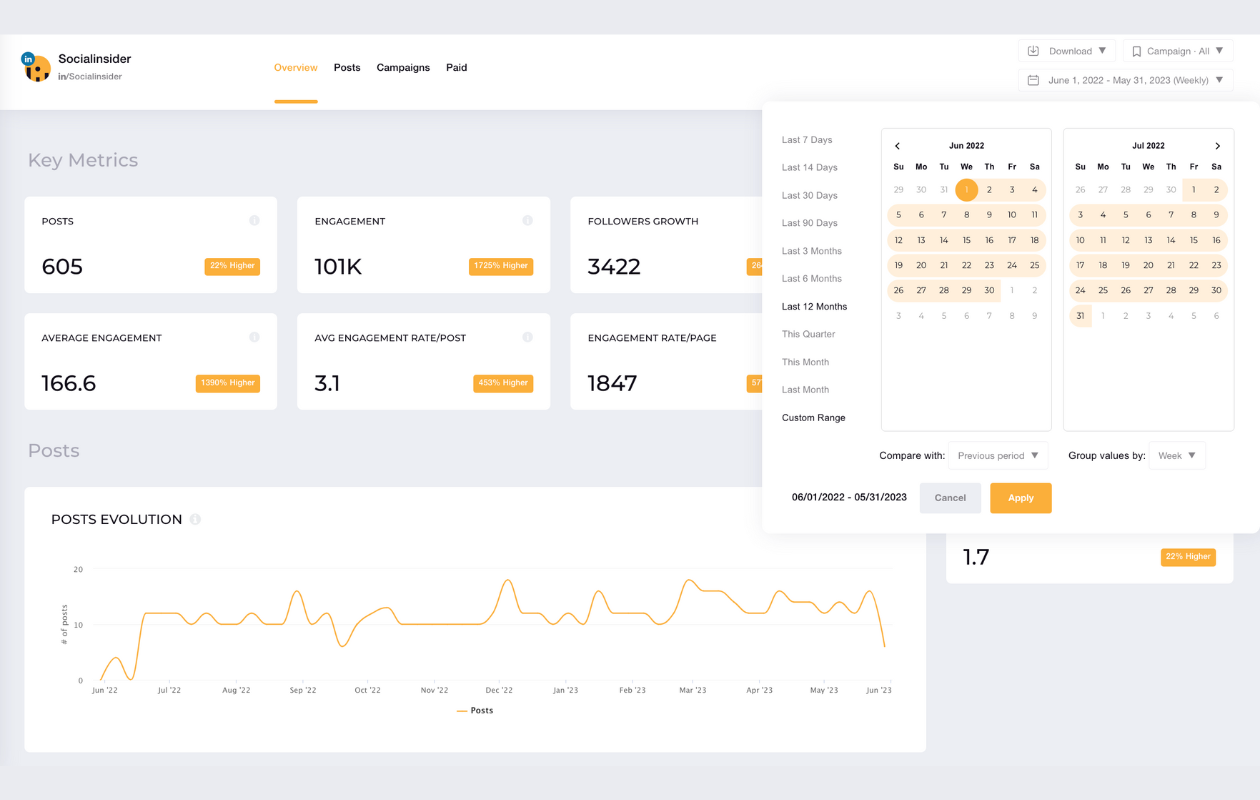Open the Campaign - All dropdown
The height and width of the screenshot is (800, 1260).
(1178, 51)
